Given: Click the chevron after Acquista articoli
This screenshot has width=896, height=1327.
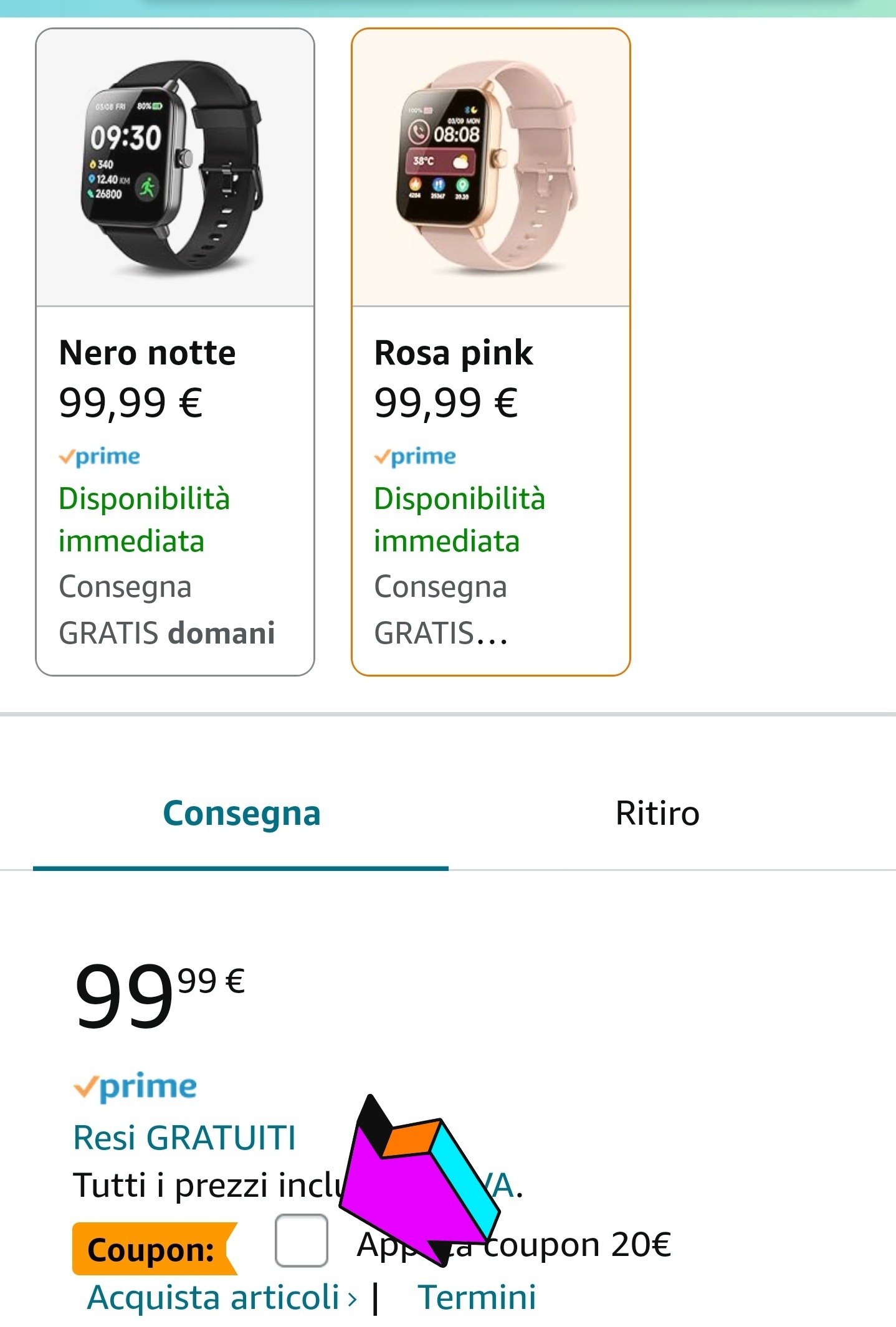Looking at the screenshot, I should point(352,1299).
